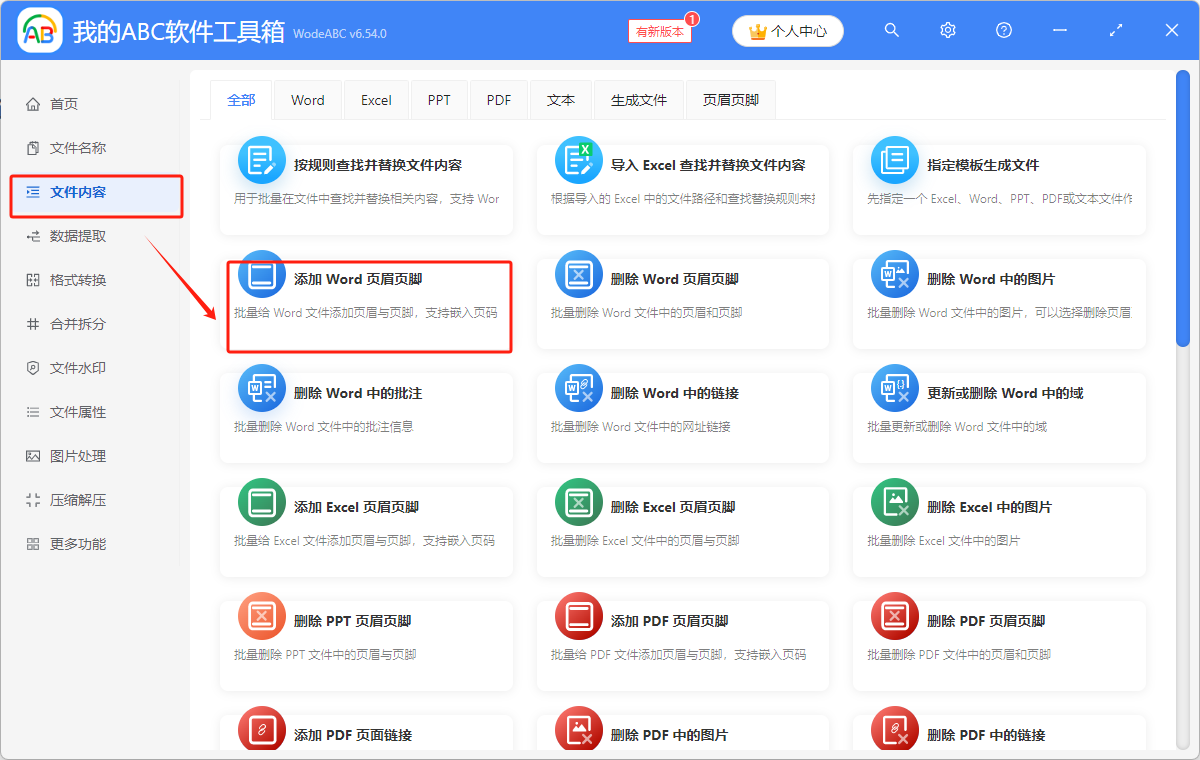Click description 批量删除 Excel 文件中的图片
This screenshot has width=1200, height=760.
[x=944, y=541]
